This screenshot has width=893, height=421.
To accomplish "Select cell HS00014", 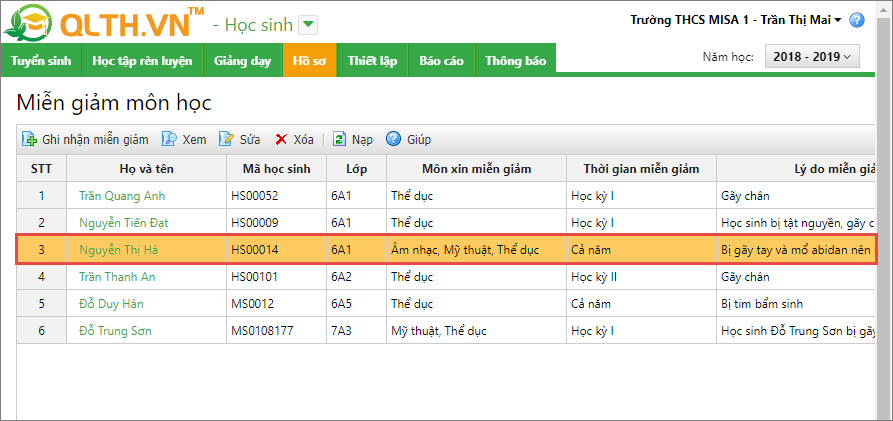I will point(276,250).
